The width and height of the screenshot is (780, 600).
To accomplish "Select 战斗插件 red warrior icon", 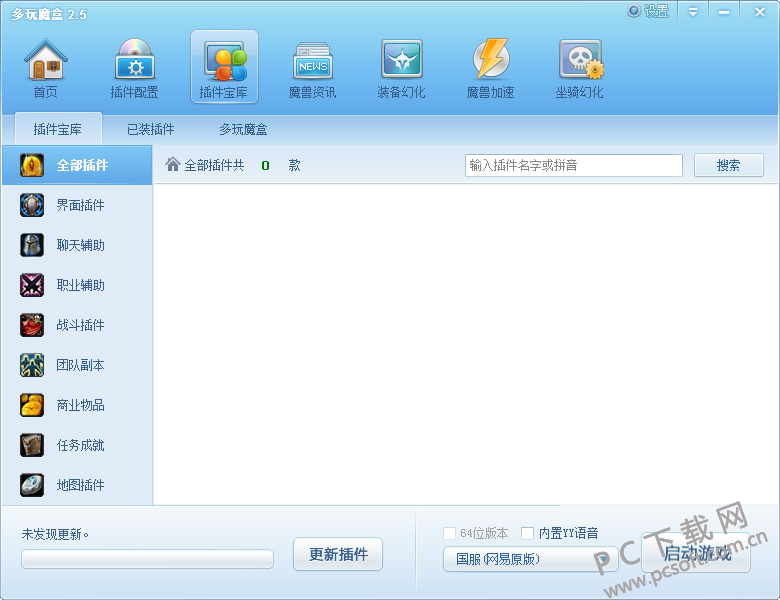I will point(32,325).
